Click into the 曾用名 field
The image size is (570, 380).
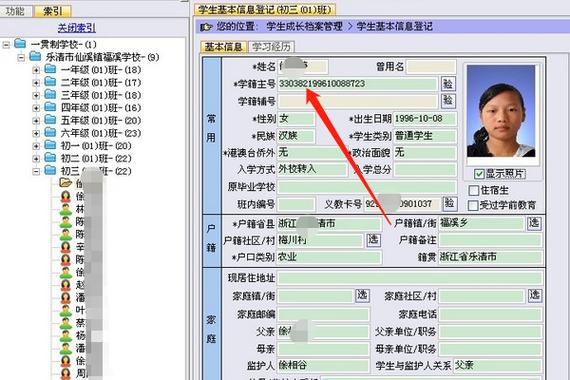coord(431,67)
